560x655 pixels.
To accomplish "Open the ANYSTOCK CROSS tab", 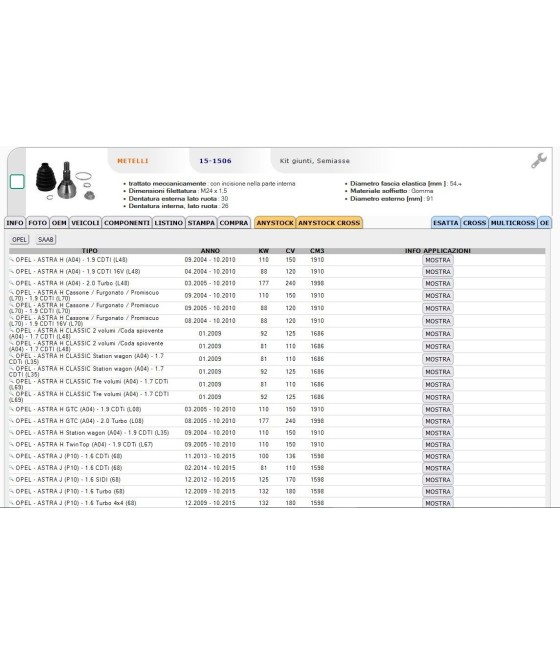I will pyautogui.click(x=329, y=223).
